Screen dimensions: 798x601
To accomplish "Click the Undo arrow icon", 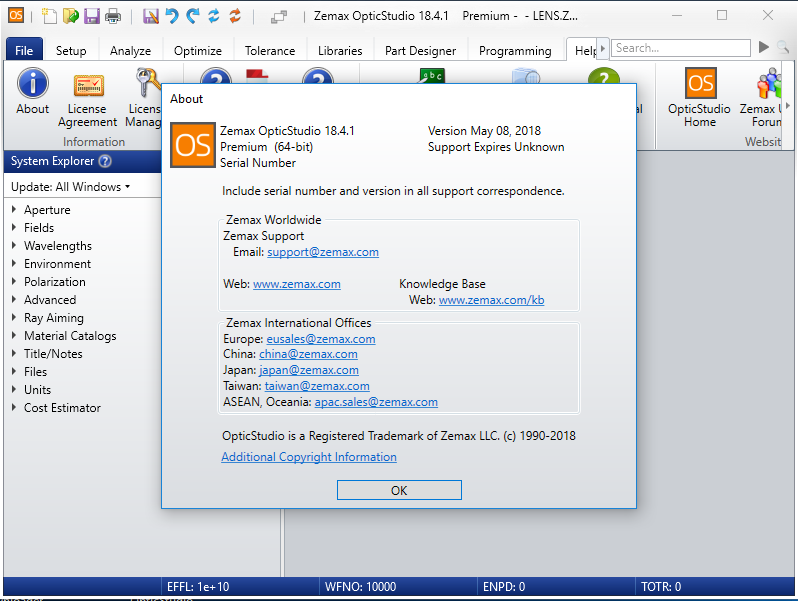I will pyautogui.click(x=172, y=16).
